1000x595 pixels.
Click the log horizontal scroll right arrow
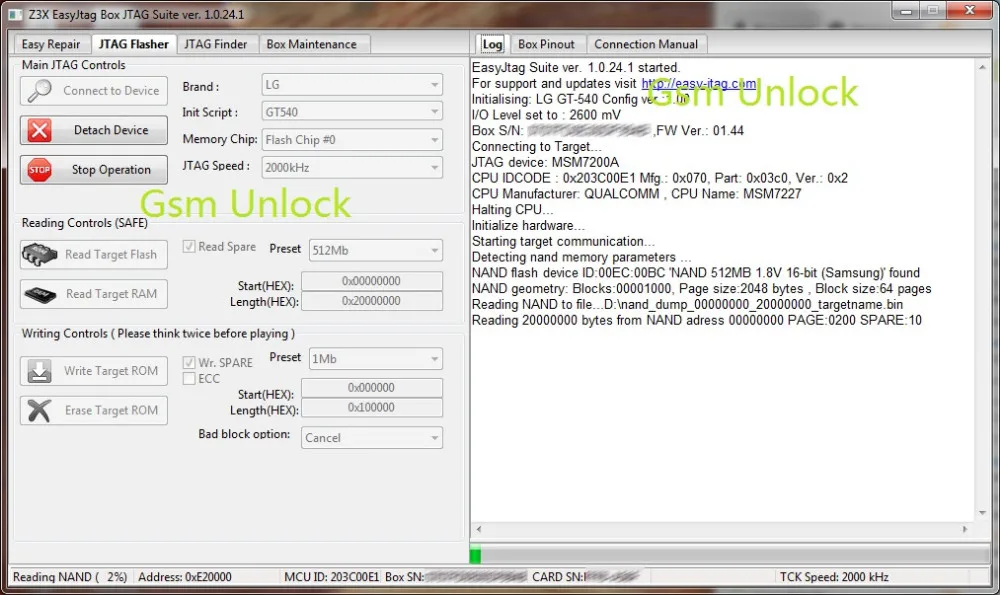point(965,529)
